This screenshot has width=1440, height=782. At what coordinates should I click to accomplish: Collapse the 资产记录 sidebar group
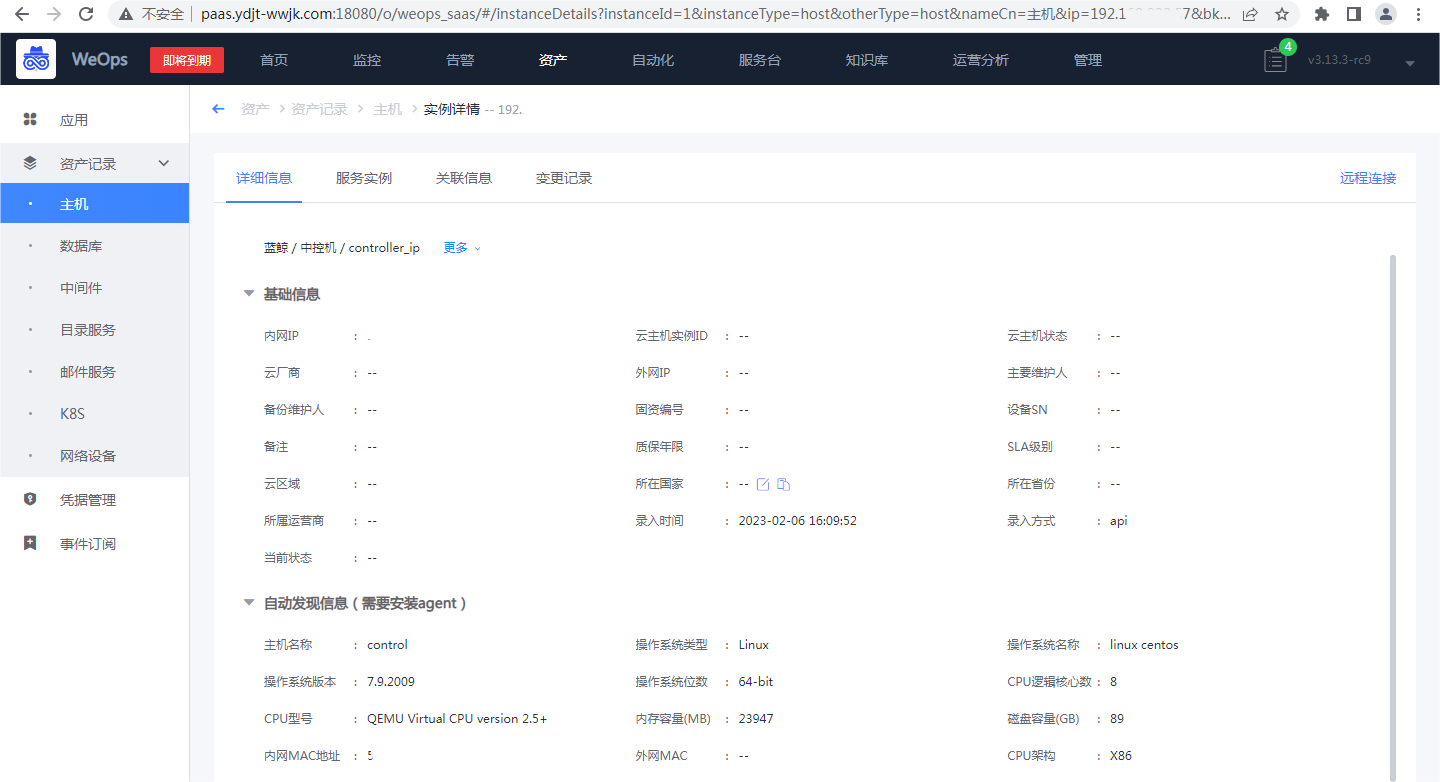164,163
